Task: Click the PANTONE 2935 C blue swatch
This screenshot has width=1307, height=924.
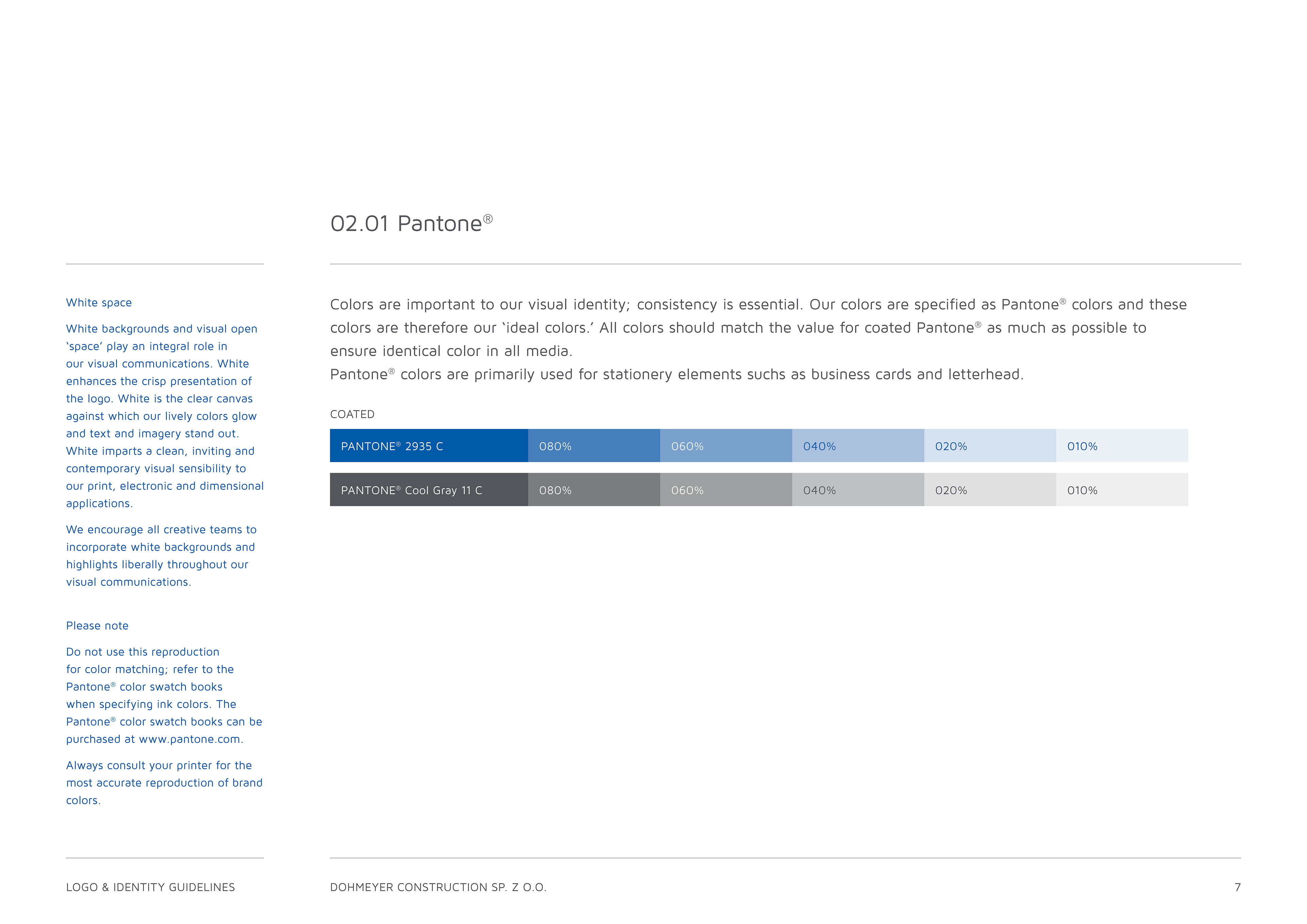Action: point(429,446)
